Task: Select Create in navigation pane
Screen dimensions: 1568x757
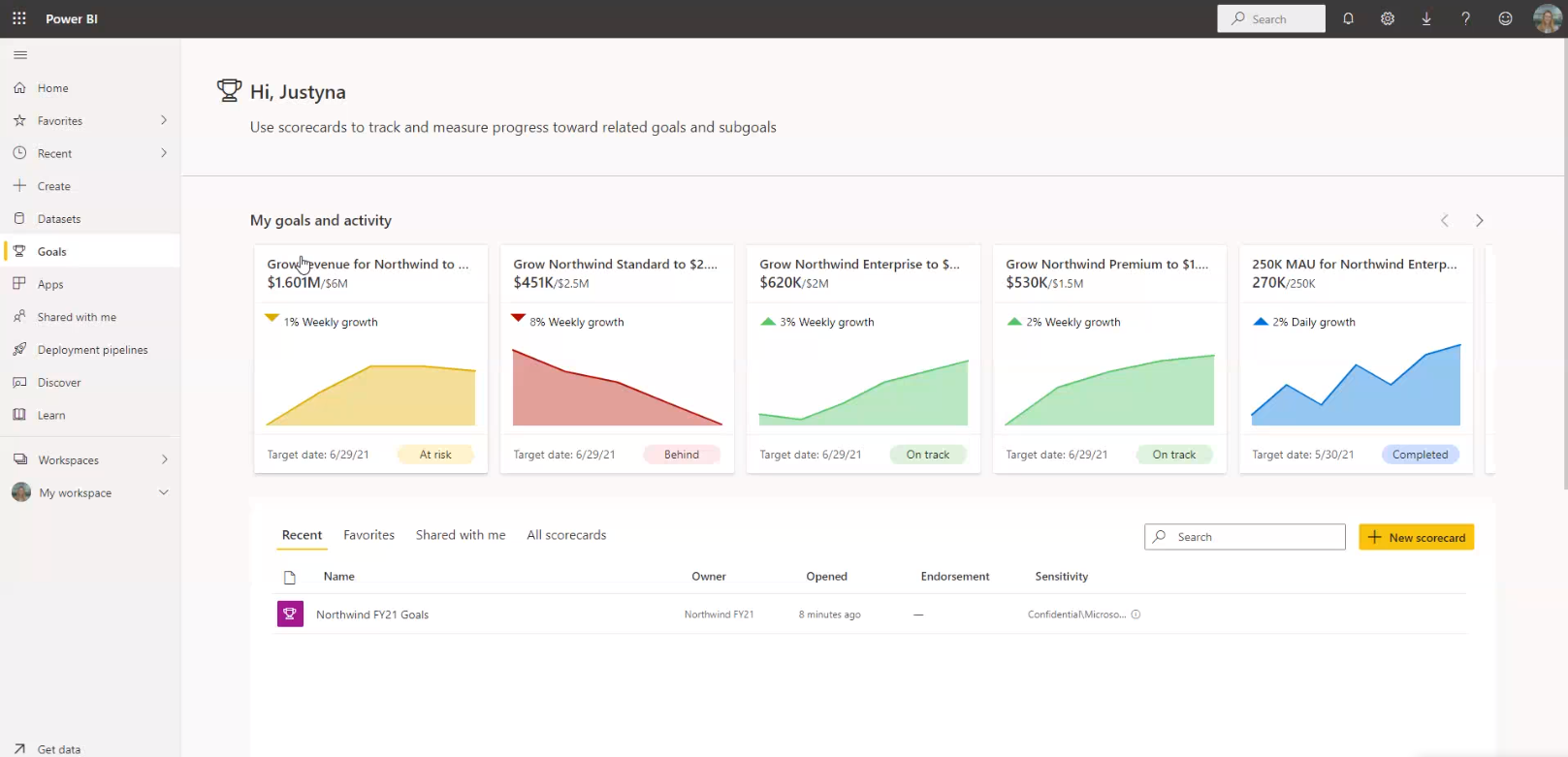Action: point(90,186)
